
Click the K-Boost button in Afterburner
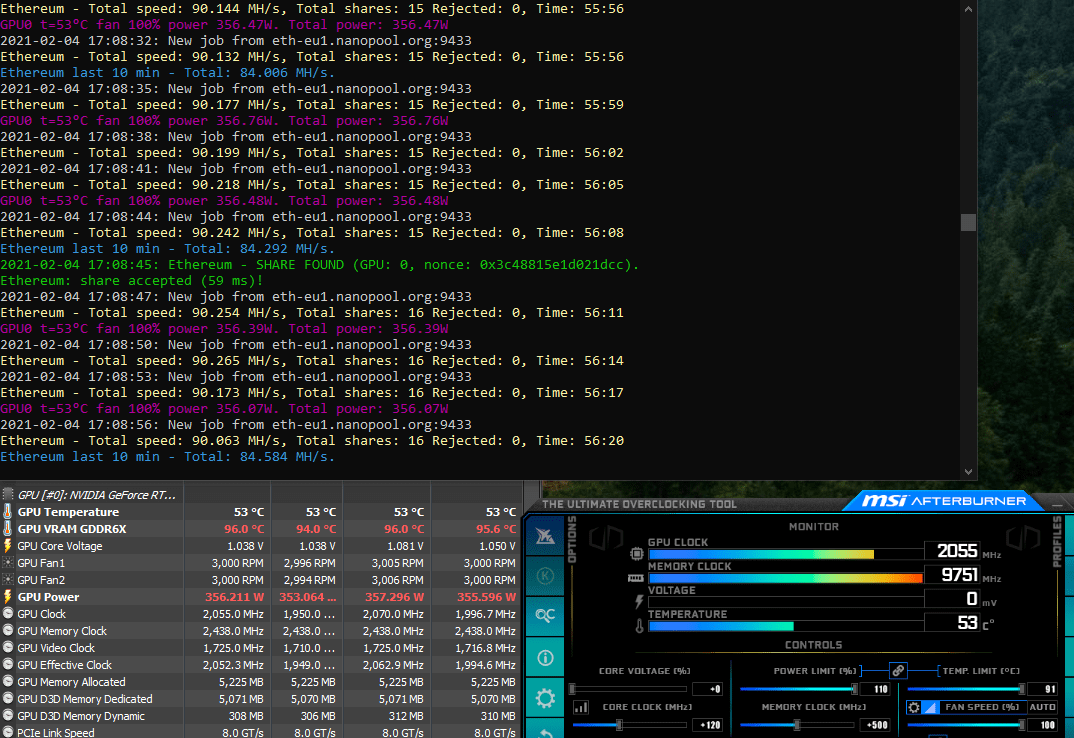click(545, 576)
